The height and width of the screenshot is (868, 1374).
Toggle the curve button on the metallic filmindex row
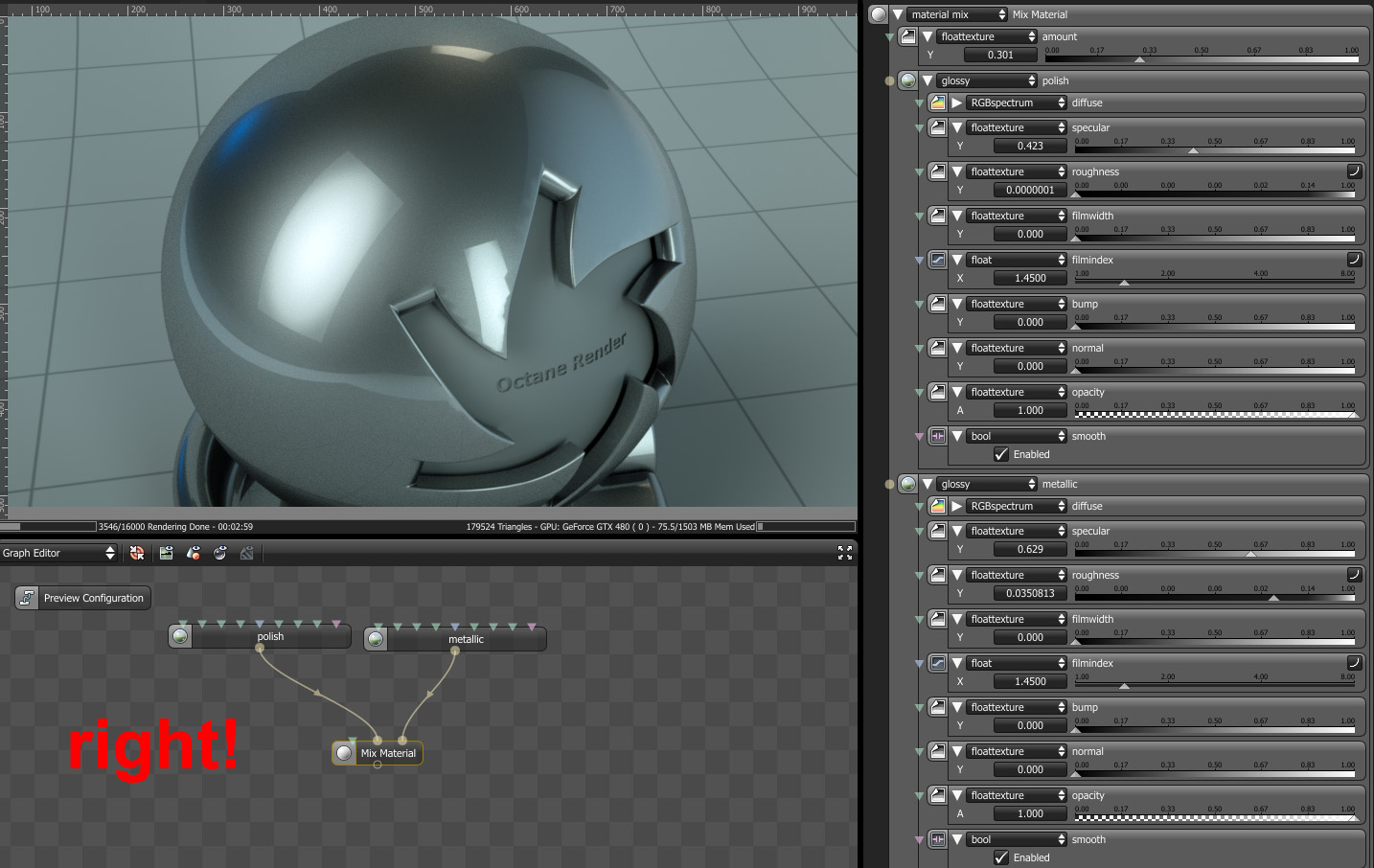(x=1354, y=663)
